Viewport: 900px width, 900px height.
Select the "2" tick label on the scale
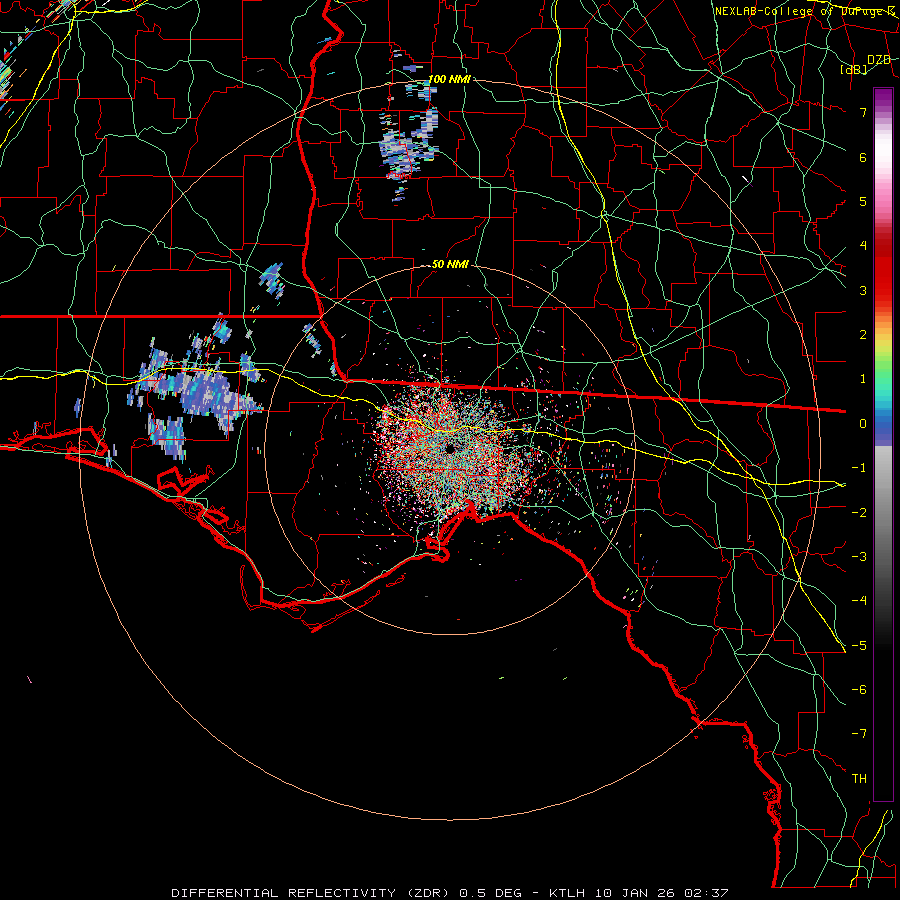pos(863,335)
